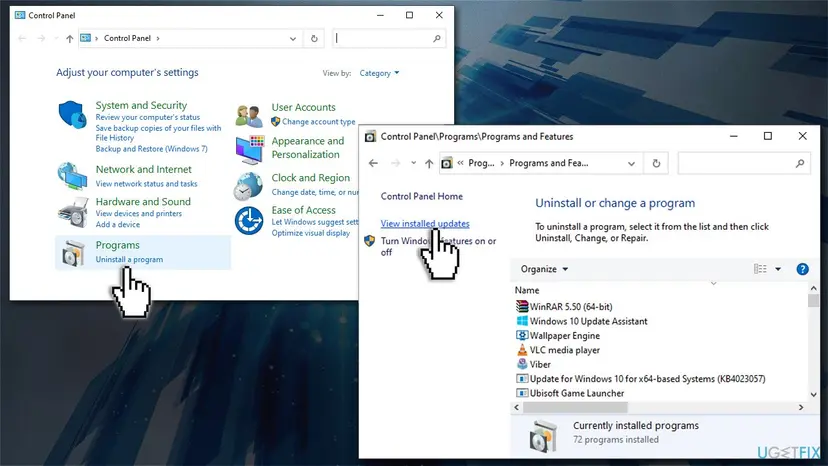Screen dimensions: 828x466
Task: Open the System and Security category
Action: pos(141,105)
